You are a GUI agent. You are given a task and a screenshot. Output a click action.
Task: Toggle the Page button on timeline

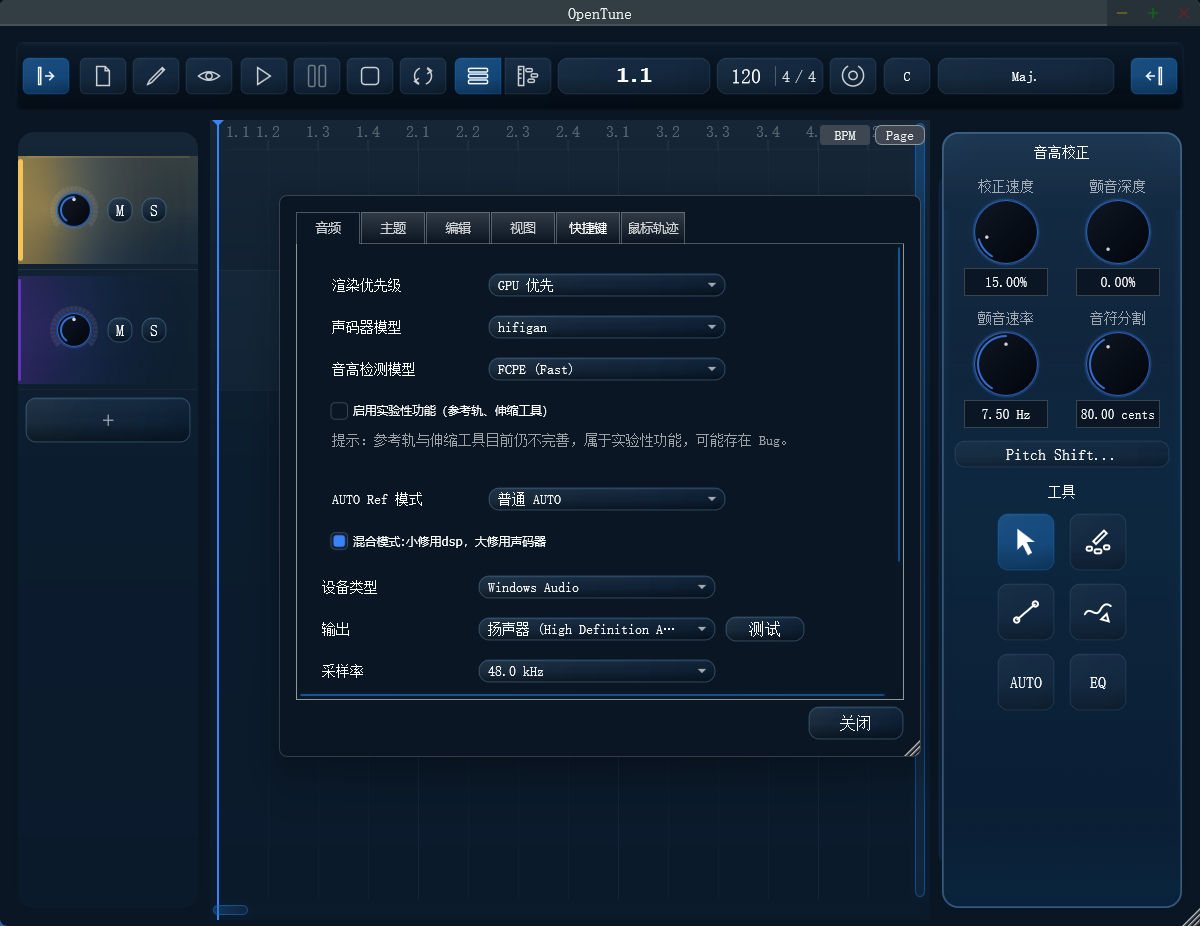tap(900, 136)
